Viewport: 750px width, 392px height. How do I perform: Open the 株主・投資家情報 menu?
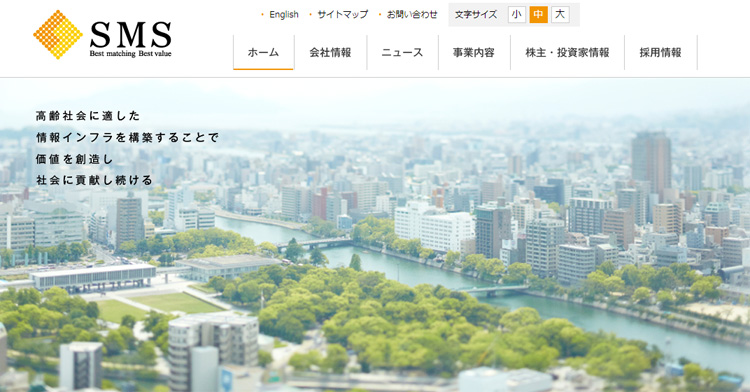tap(567, 53)
